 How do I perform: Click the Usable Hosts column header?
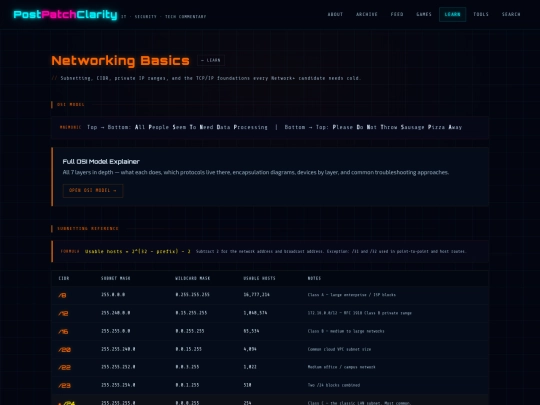pyautogui.click(x=259, y=278)
